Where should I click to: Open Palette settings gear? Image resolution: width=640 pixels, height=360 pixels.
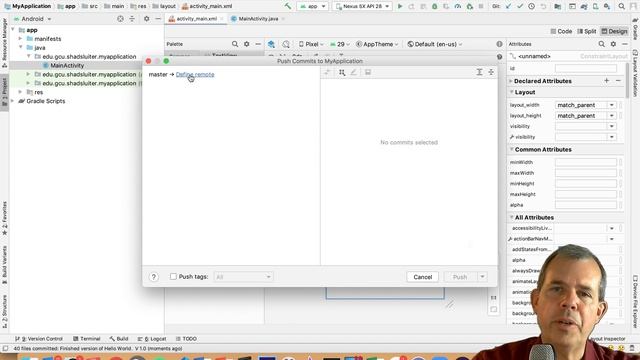pos(247,44)
